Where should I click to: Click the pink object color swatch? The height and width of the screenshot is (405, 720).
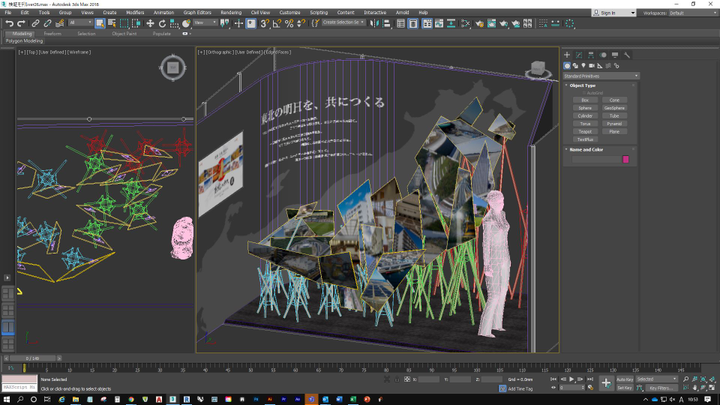click(626, 159)
